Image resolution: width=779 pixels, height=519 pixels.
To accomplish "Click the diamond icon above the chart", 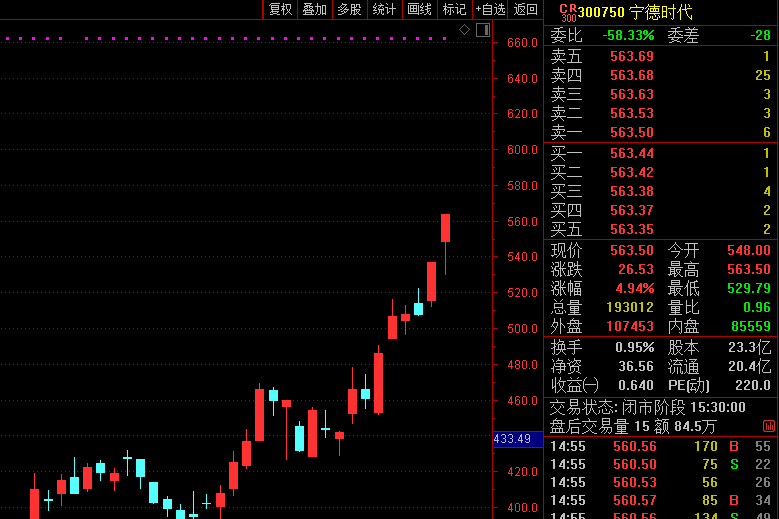I will tap(464, 30).
